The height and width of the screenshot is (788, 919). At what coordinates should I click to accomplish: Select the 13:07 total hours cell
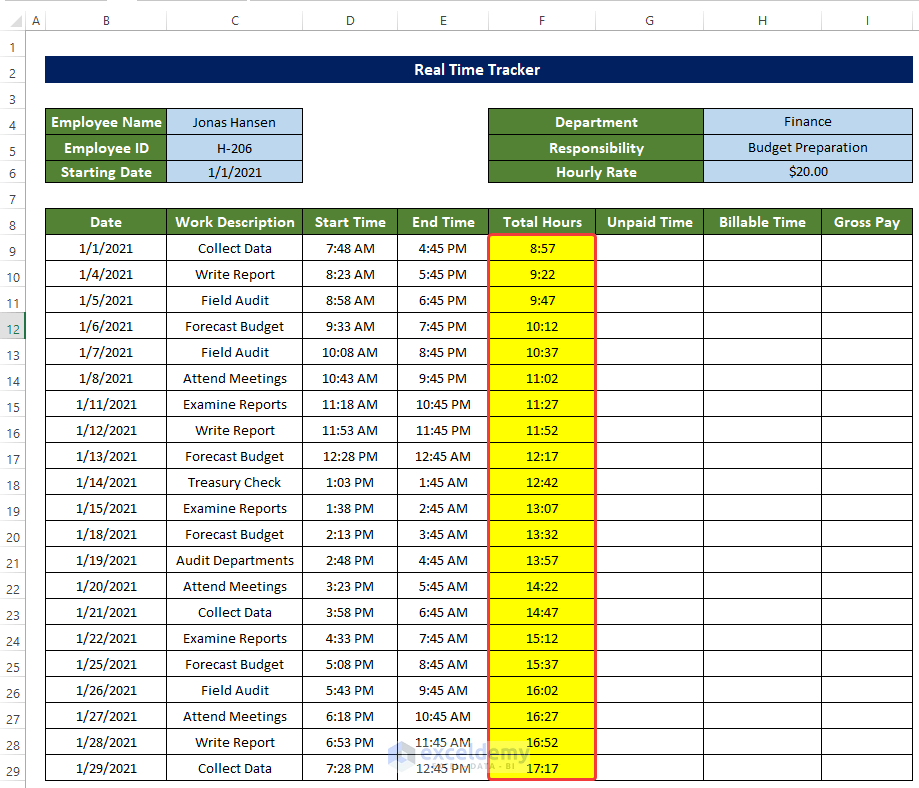(x=542, y=508)
